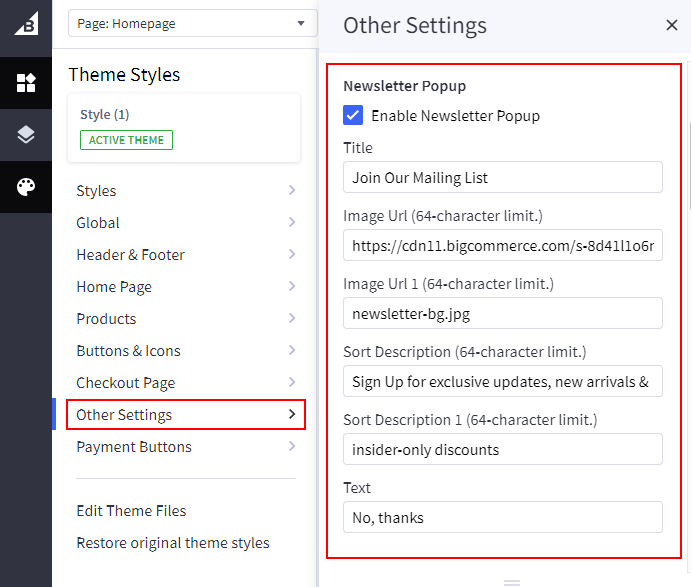The width and height of the screenshot is (691, 587).
Task: Select the Style (1) active theme card
Action: pyautogui.click(x=184, y=128)
